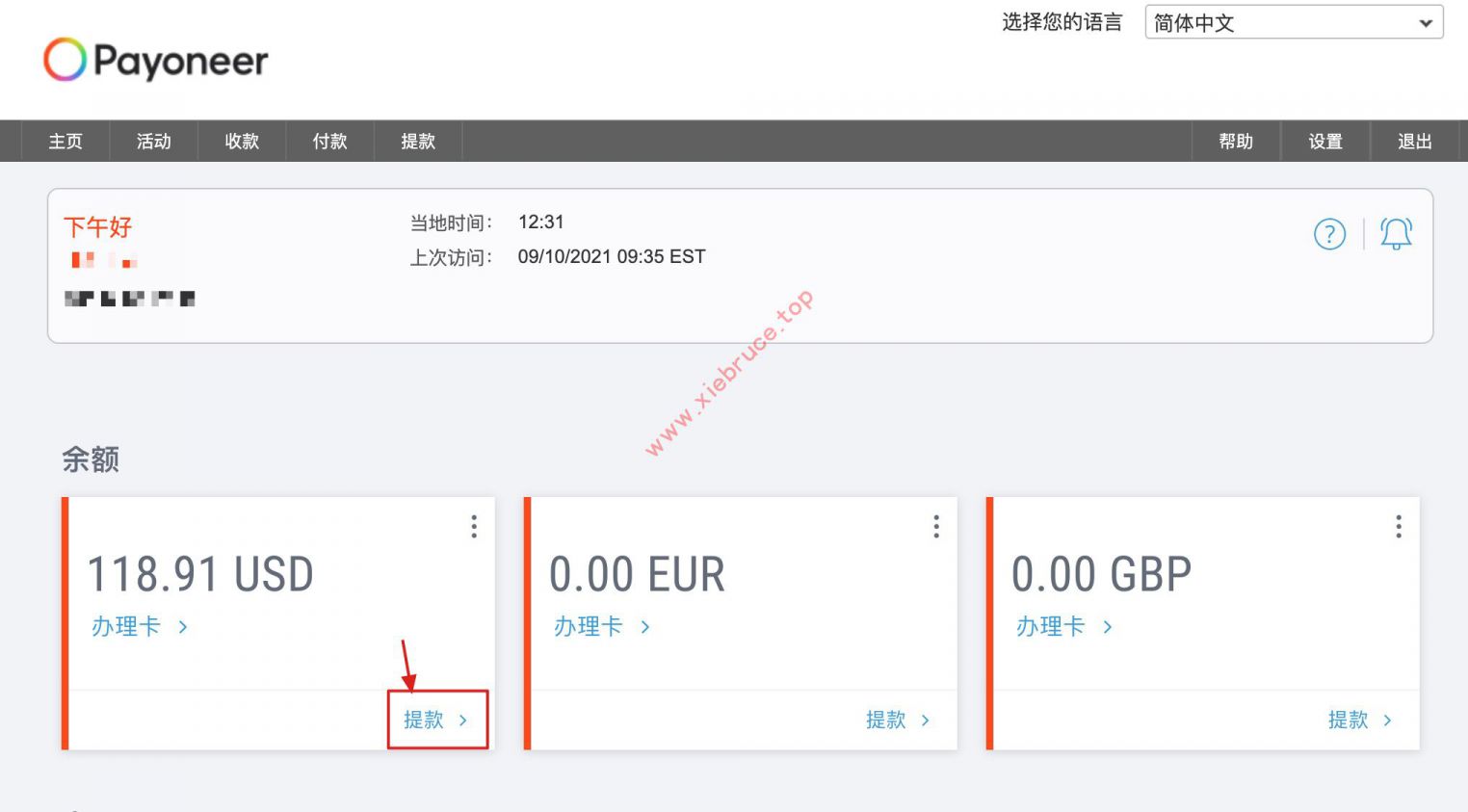
Task: Click the 上次访问 label
Action: [452, 258]
